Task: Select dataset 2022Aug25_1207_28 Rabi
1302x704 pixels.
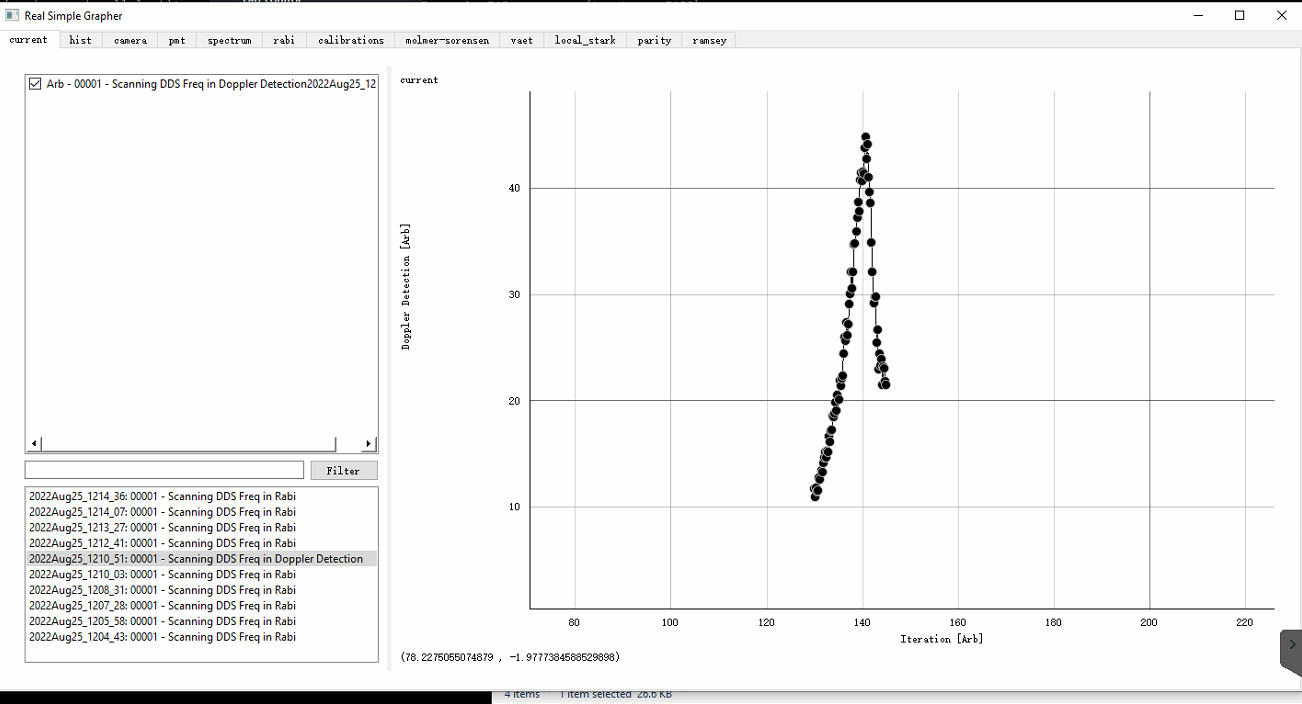Action: 201,605
